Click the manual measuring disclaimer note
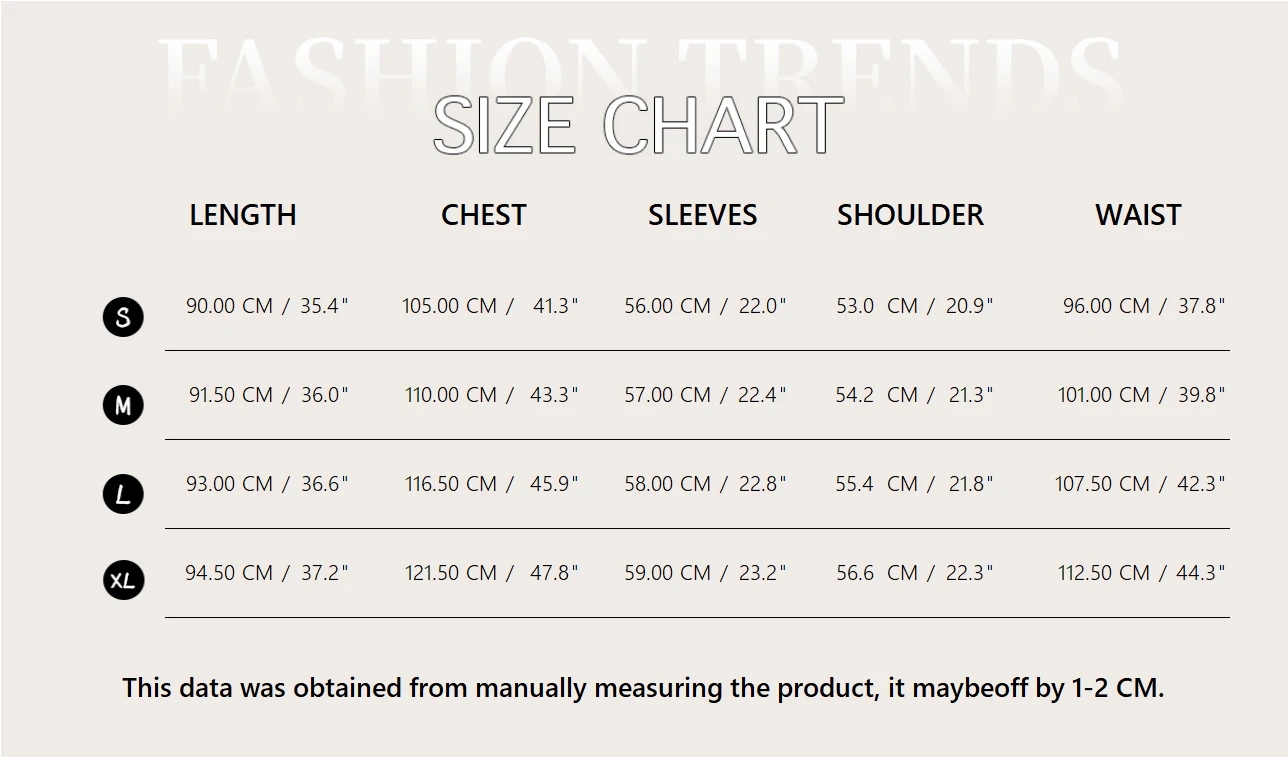This screenshot has height=757, width=1288. (643, 688)
